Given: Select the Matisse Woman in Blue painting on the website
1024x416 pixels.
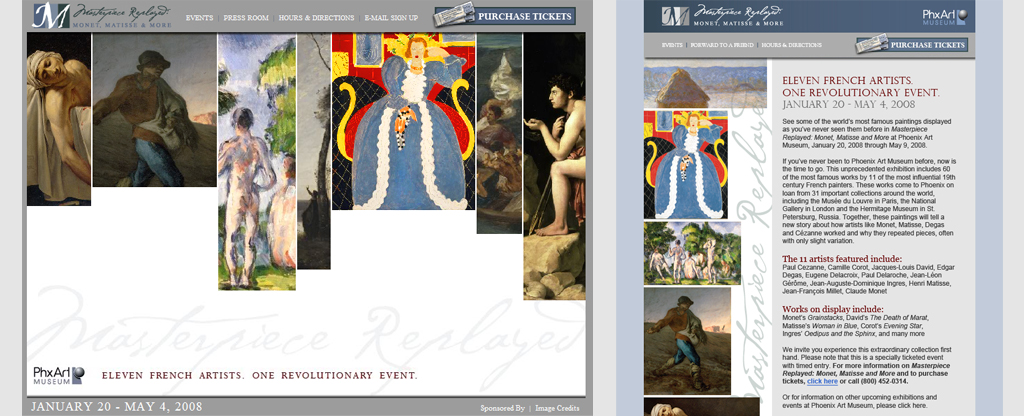Looking at the screenshot, I should click(x=403, y=121).
